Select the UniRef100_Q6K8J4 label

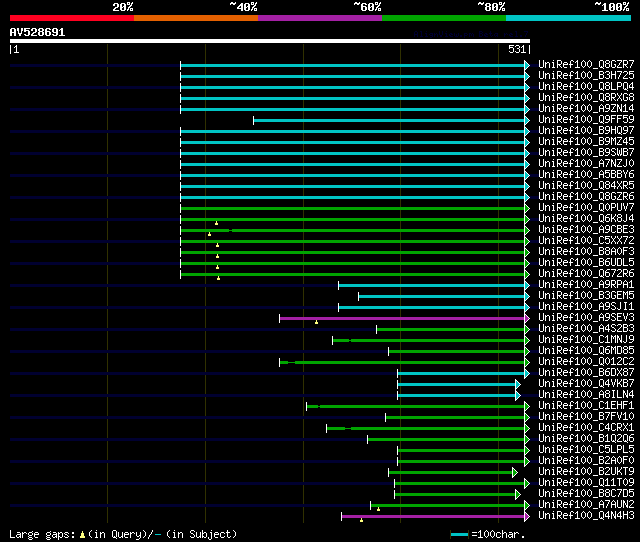click(x=586, y=219)
